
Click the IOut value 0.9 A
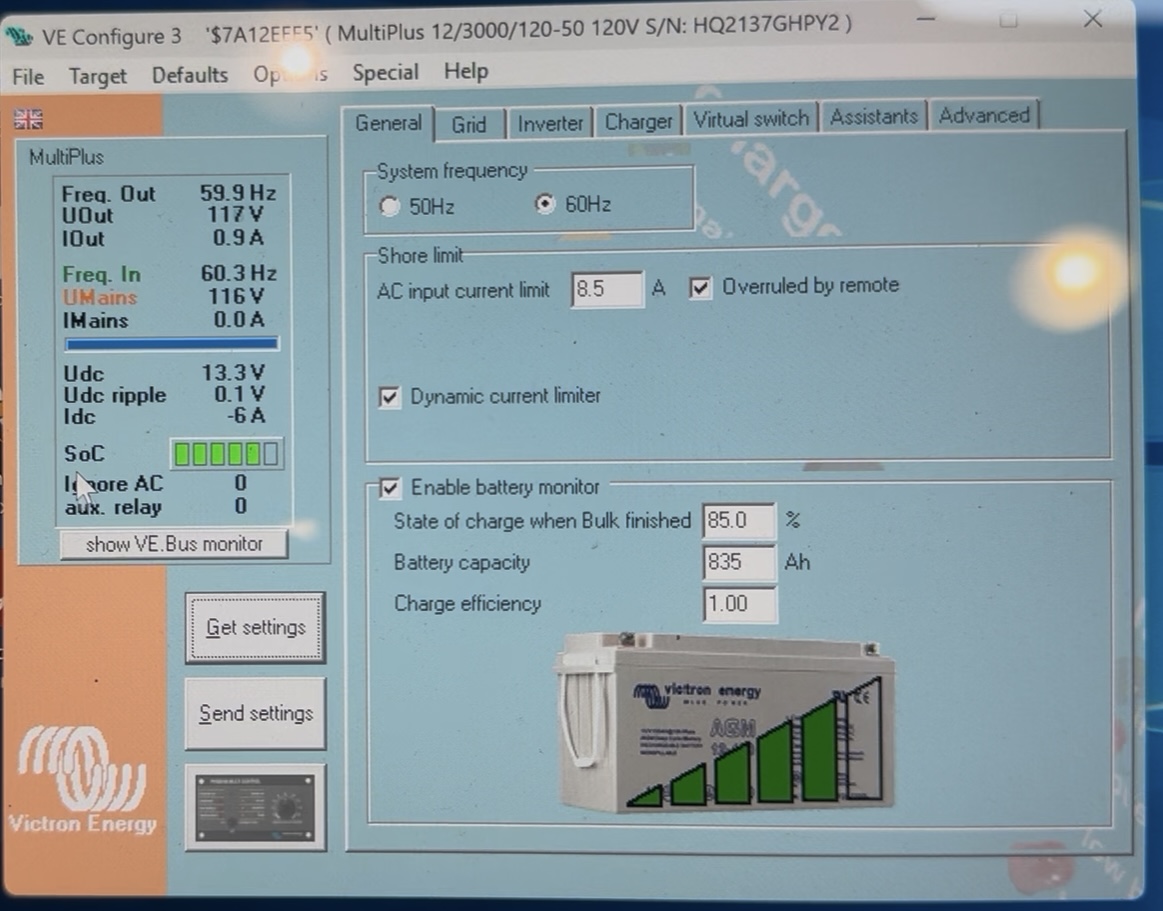tap(238, 237)
